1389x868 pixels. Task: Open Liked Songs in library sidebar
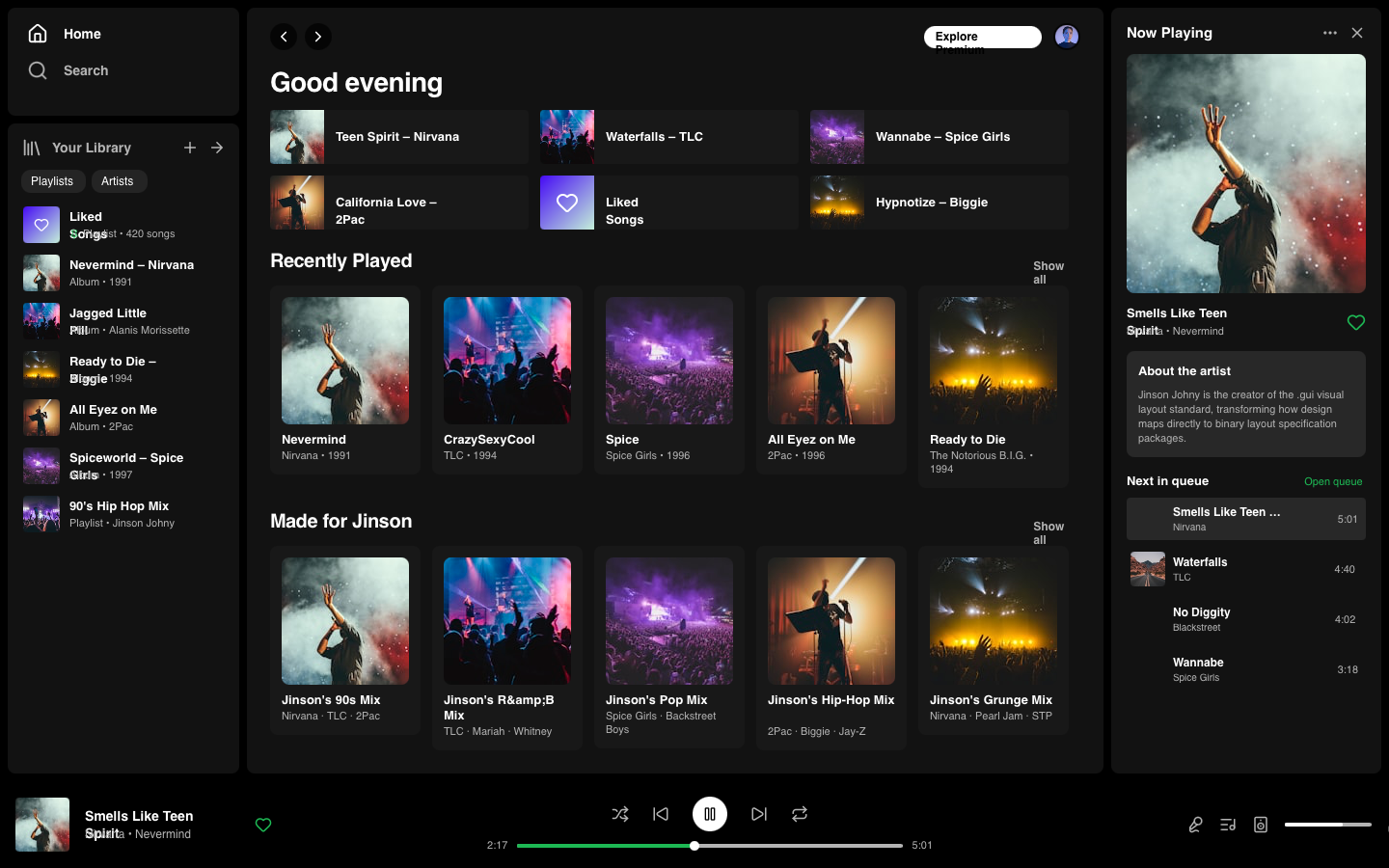coord(123,225)
